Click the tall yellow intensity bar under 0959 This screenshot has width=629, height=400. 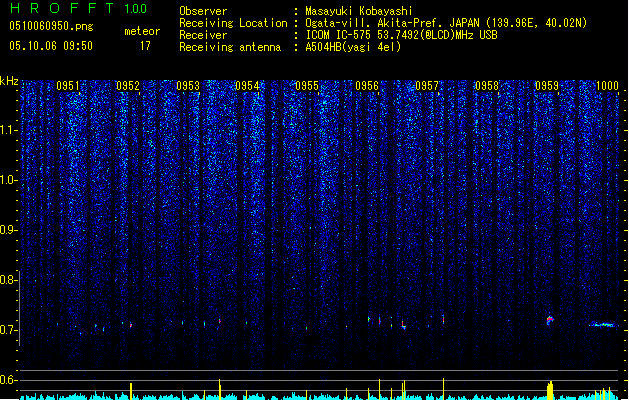pyautogui.click(x=550, y=390)
